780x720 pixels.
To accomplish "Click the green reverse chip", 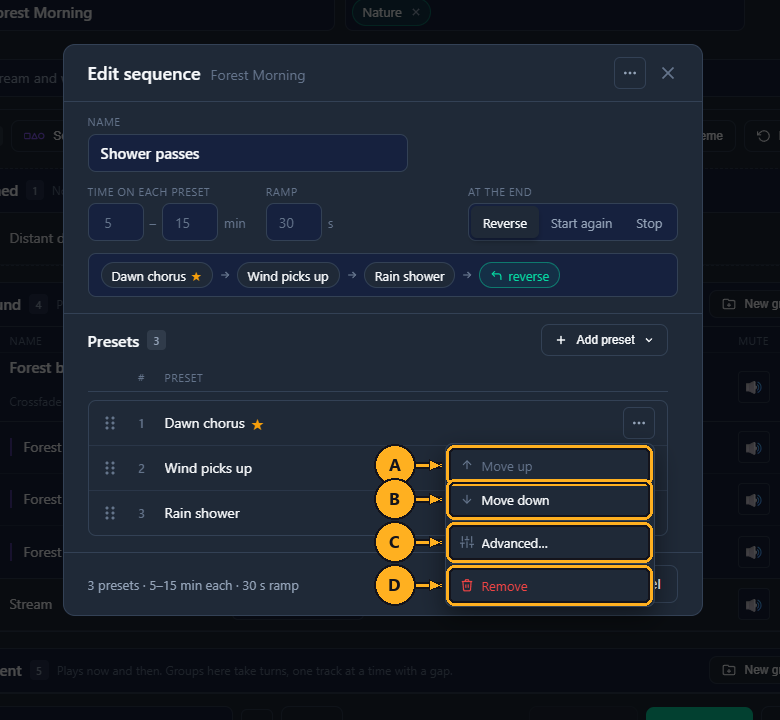I will pyautogui.click(x=519, y=276).
